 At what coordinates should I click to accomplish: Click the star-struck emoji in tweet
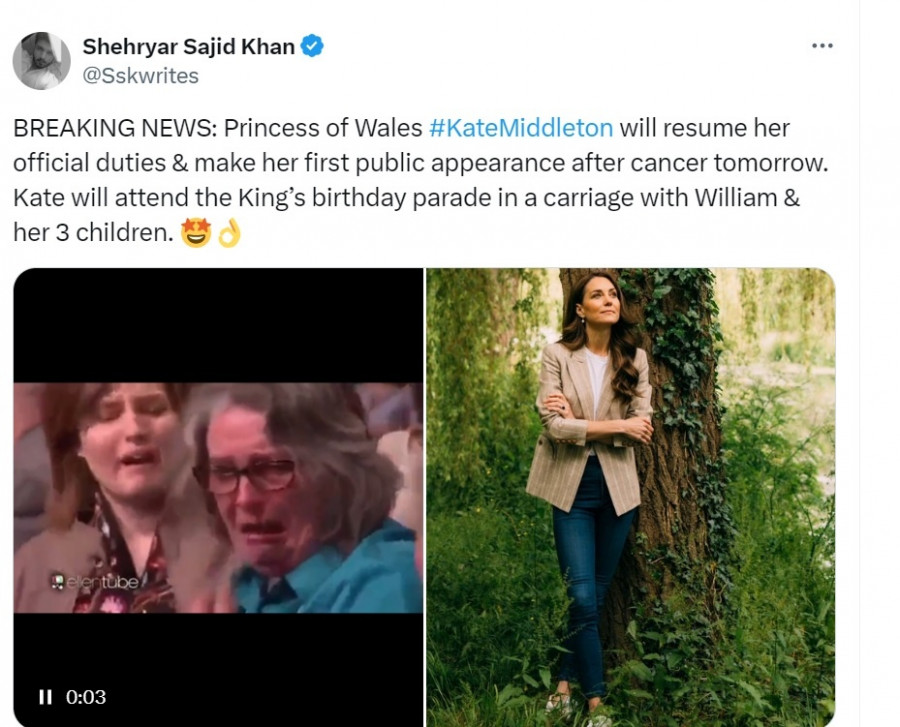(197, 234)
